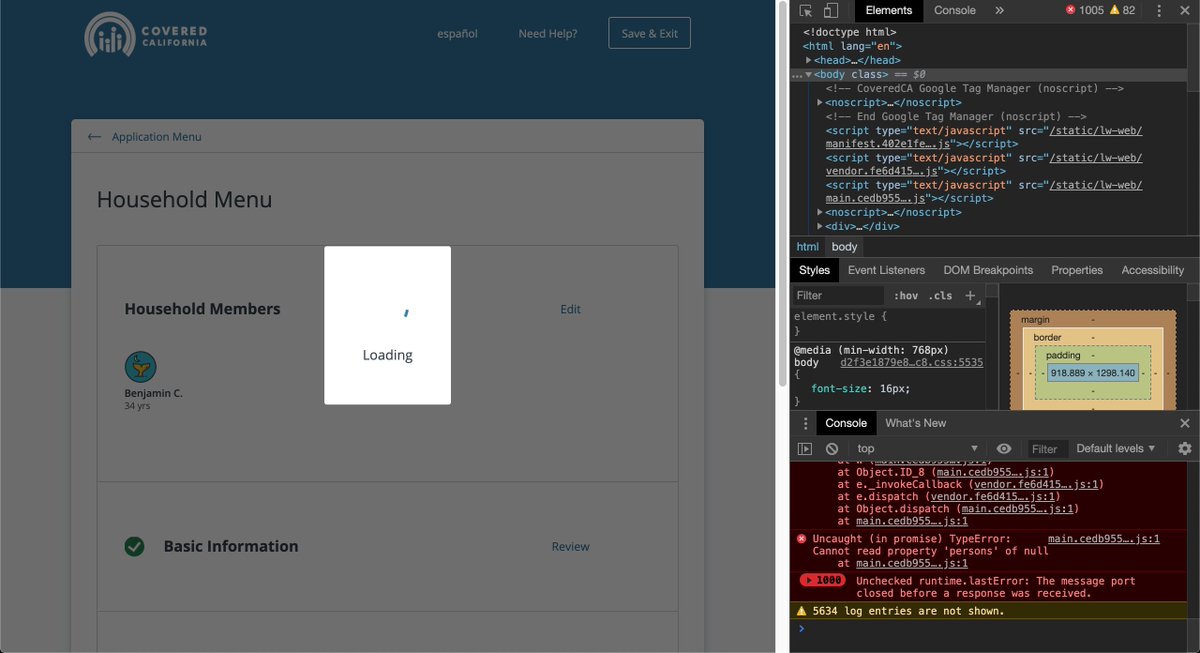Click the red error icon for Uncaught TypeError
This screenshot has height=653, width=1200.
pyautogui.click(x=801, y=538)
